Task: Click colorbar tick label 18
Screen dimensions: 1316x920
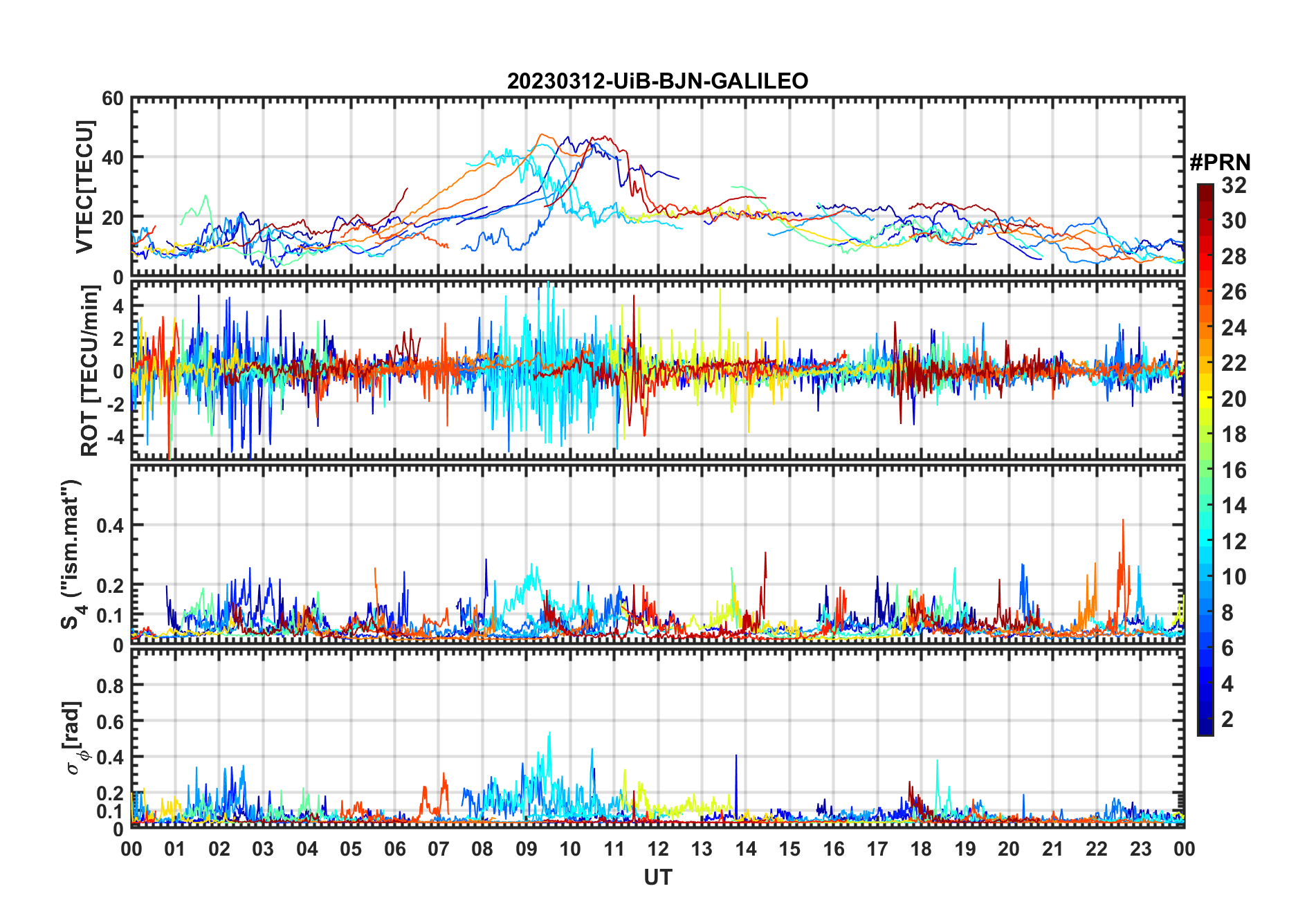Action: coord(1234,434)
